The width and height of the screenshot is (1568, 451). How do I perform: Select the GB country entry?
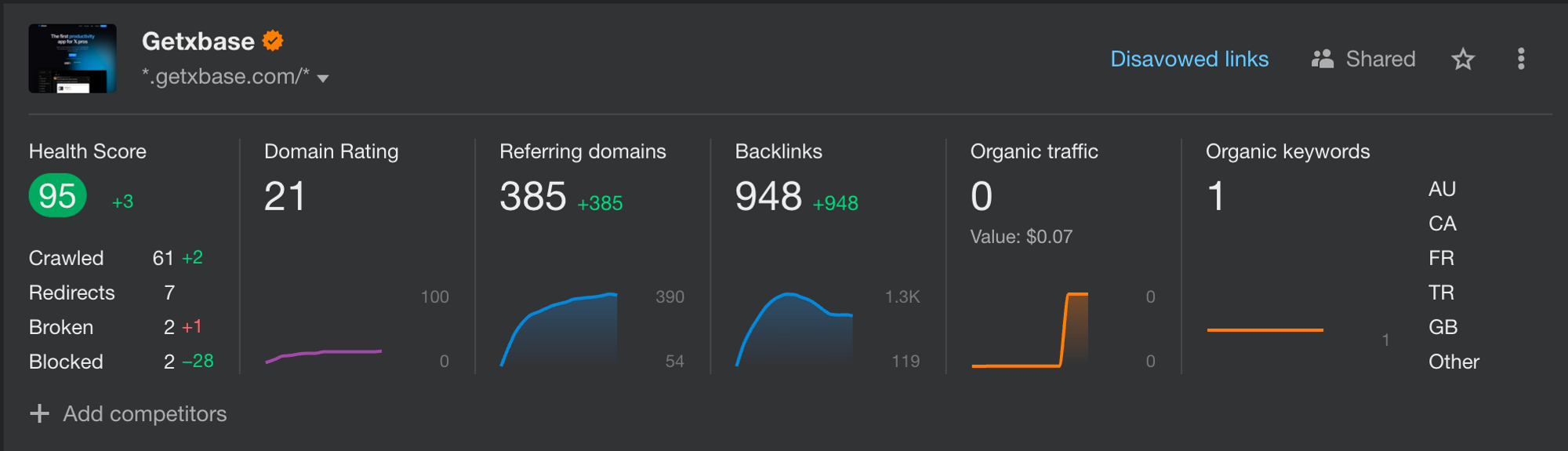[x=1443, y=327]
